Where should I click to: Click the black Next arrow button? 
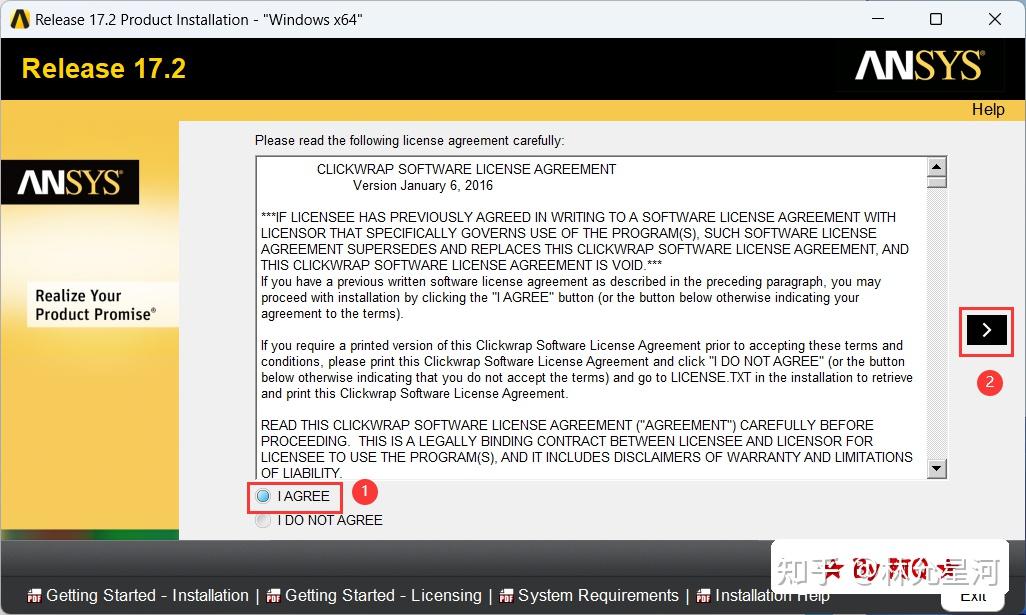coord(986,330)
